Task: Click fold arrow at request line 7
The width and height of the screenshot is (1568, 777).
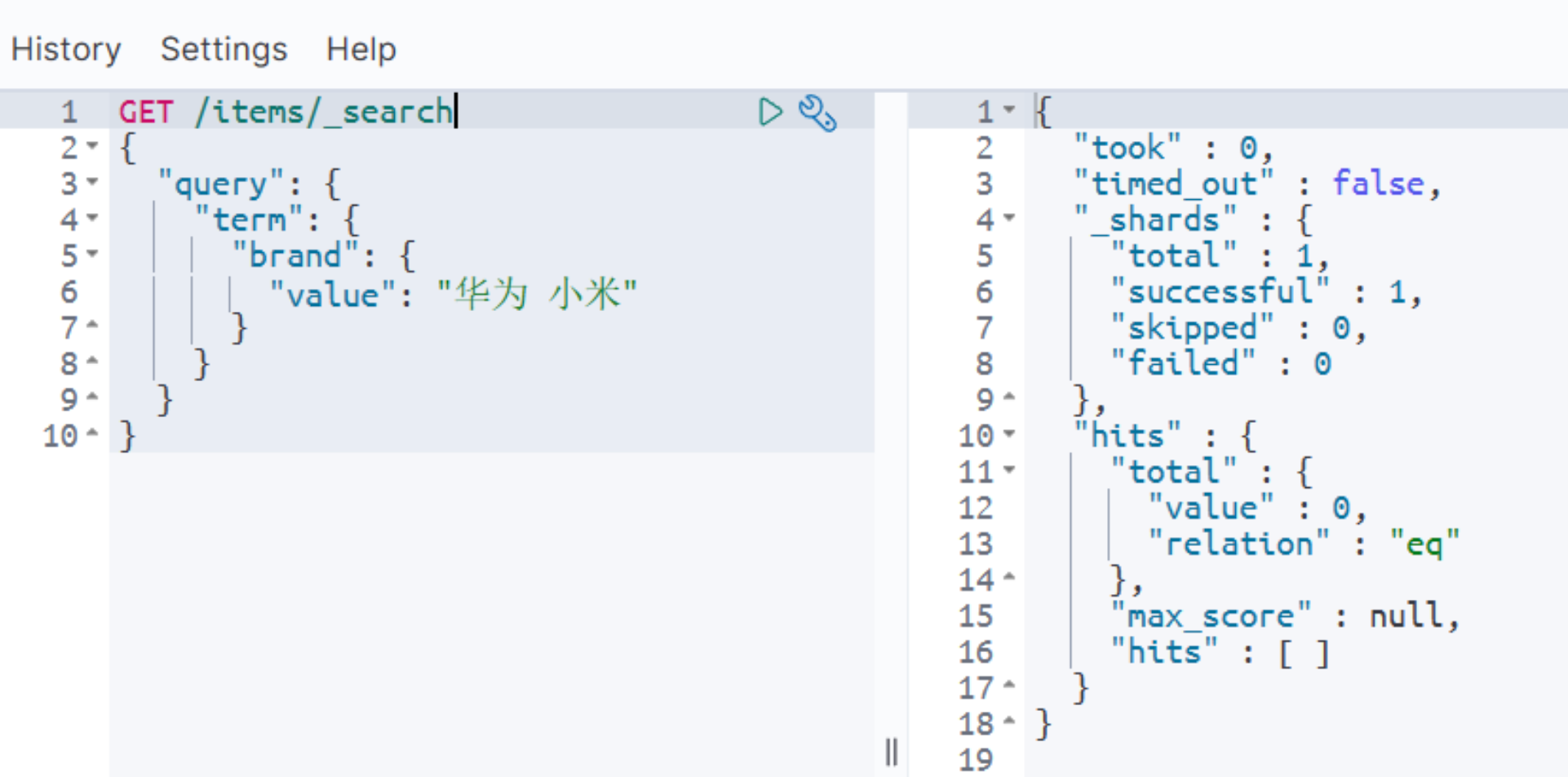Action: click(92, 326)
